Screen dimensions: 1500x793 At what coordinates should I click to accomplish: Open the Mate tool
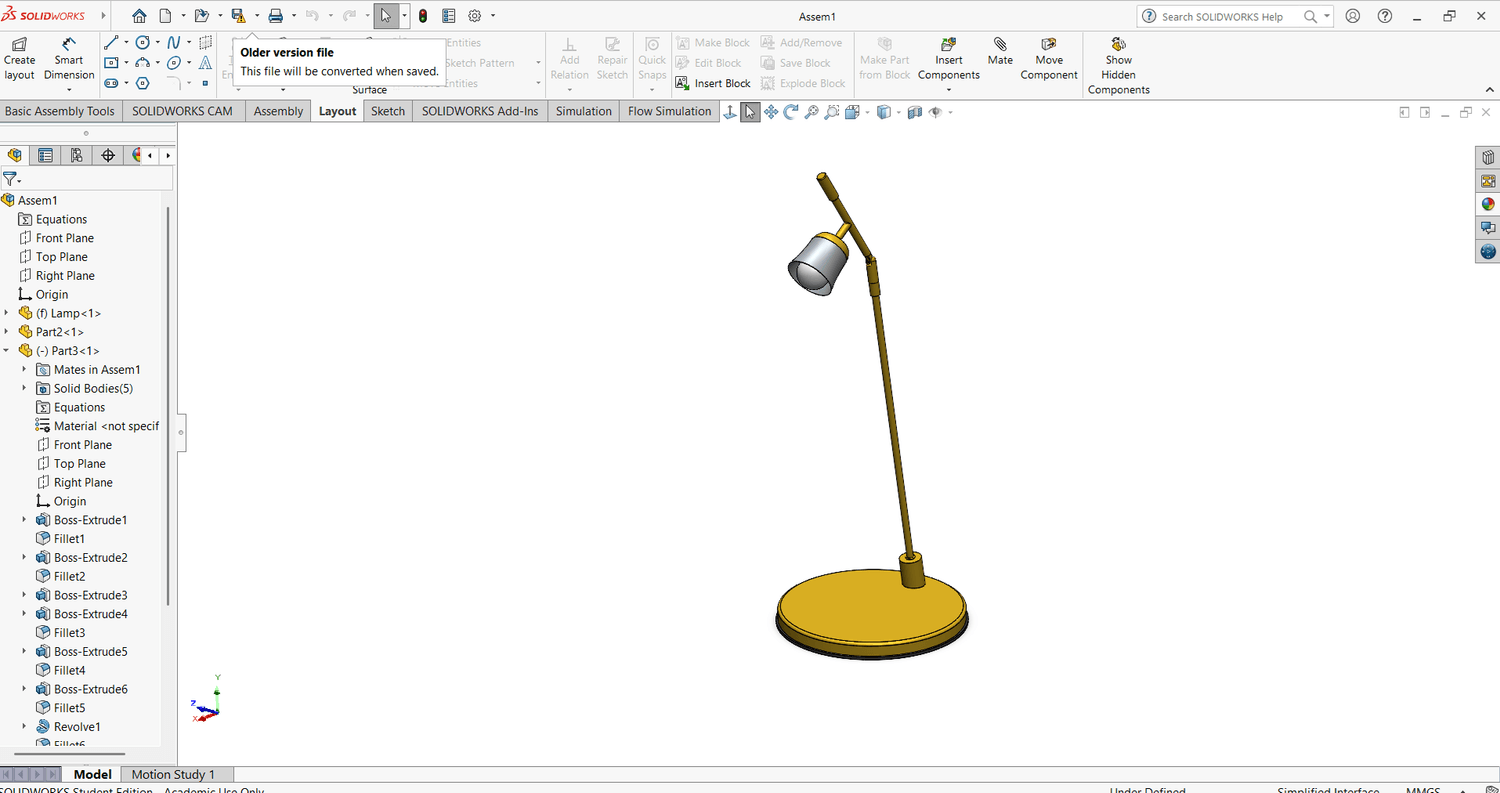[1000, 52]
